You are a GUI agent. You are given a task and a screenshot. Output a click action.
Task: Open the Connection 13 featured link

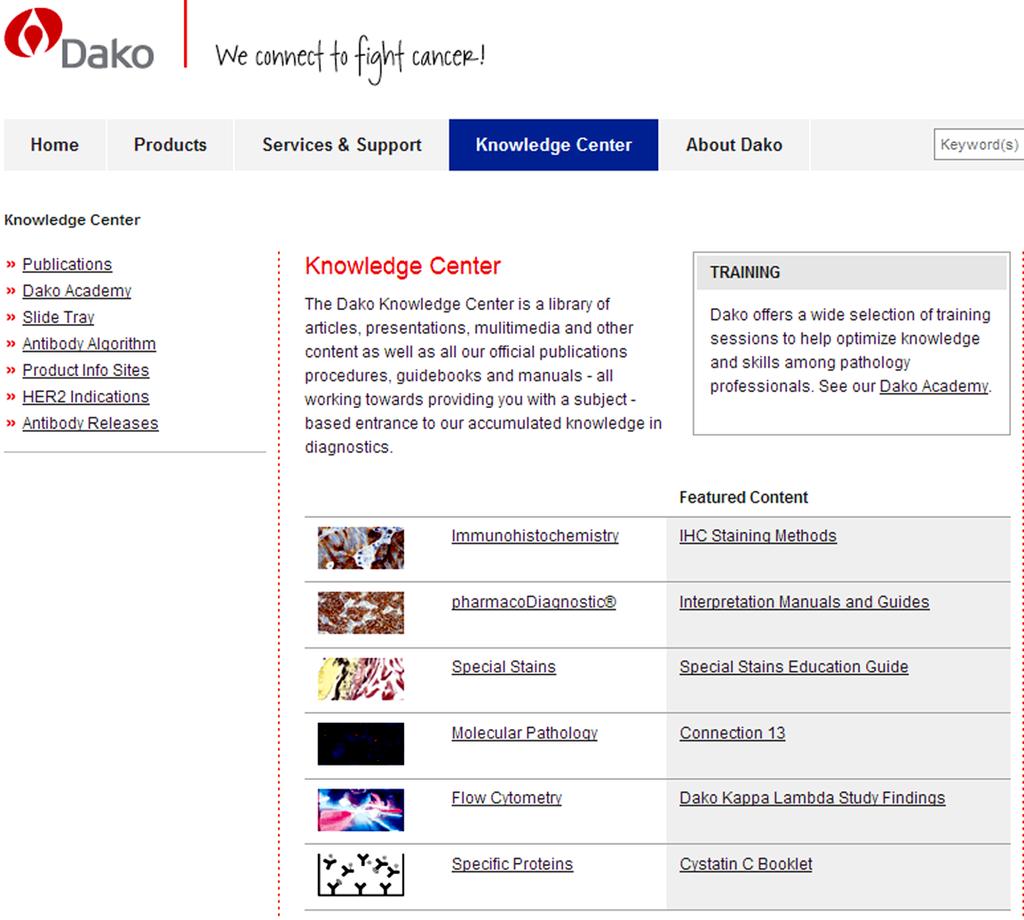tap(732, 733)
